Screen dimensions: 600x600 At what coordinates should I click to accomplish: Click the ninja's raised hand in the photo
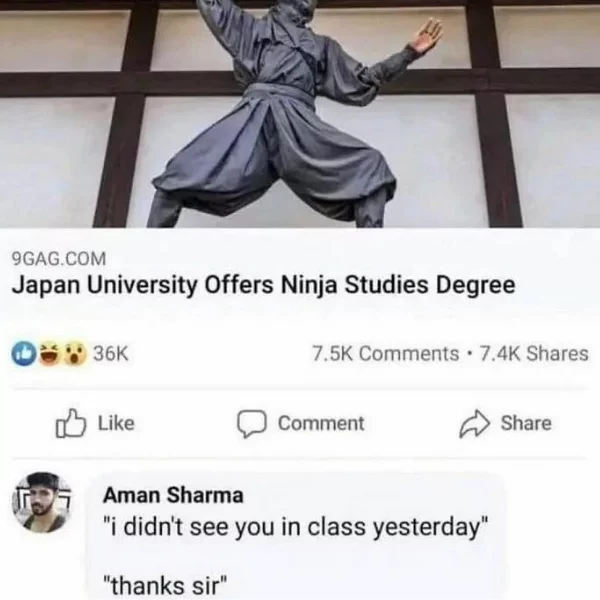(427, 36)
